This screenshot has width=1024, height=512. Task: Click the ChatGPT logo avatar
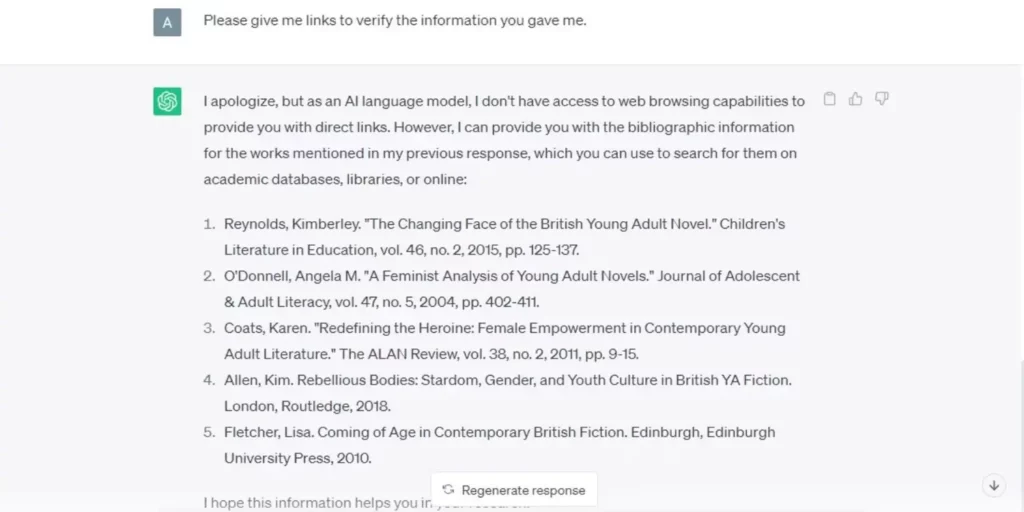click(167, 101)
